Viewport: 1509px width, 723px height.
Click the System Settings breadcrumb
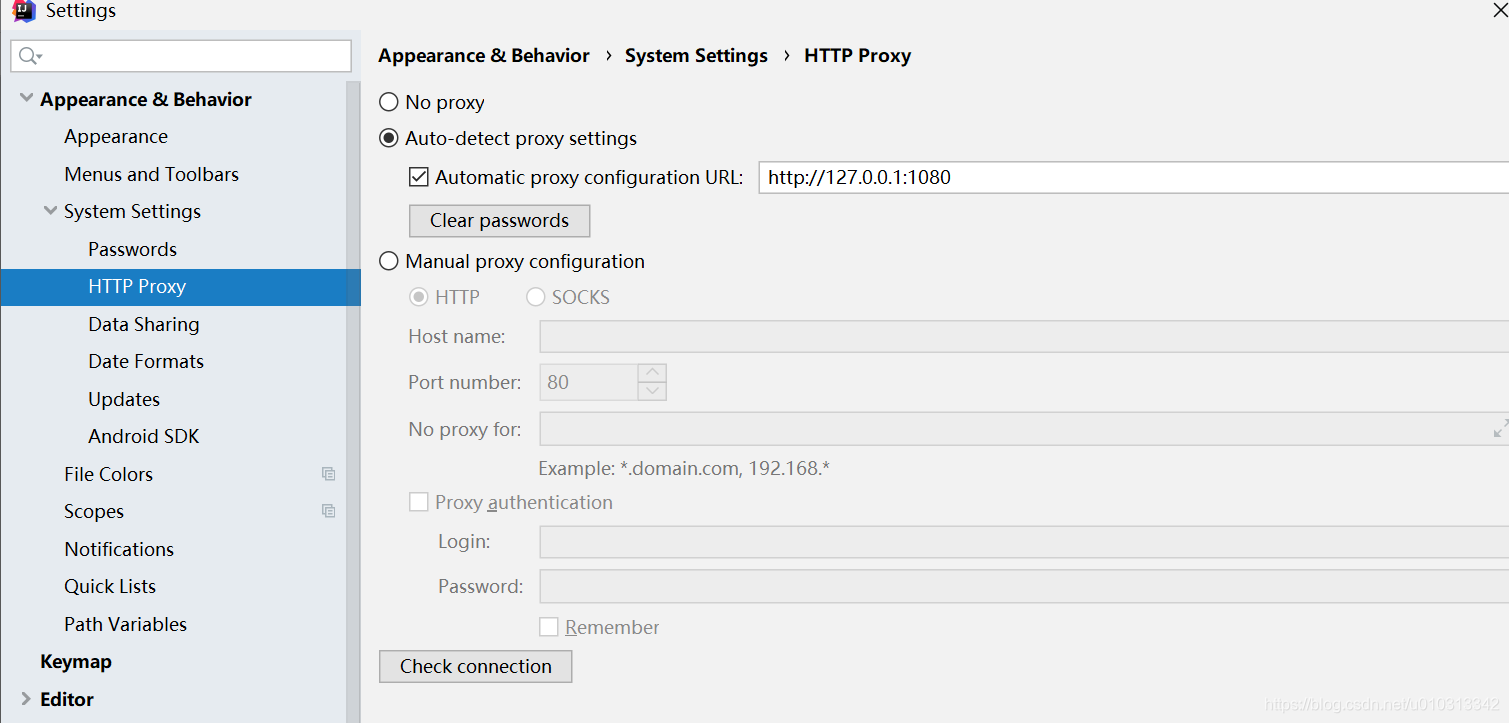(x=696, y=55)
